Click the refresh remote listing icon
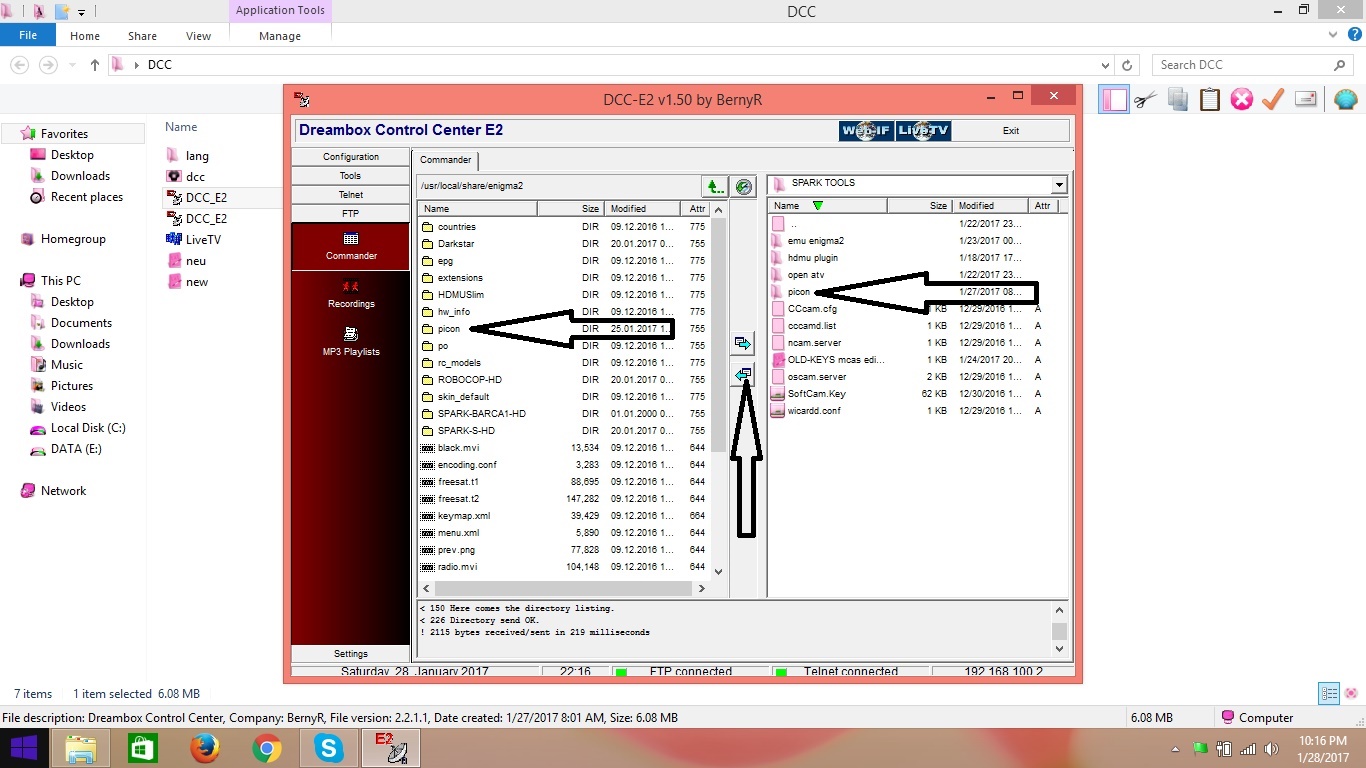 coord(744,186)
